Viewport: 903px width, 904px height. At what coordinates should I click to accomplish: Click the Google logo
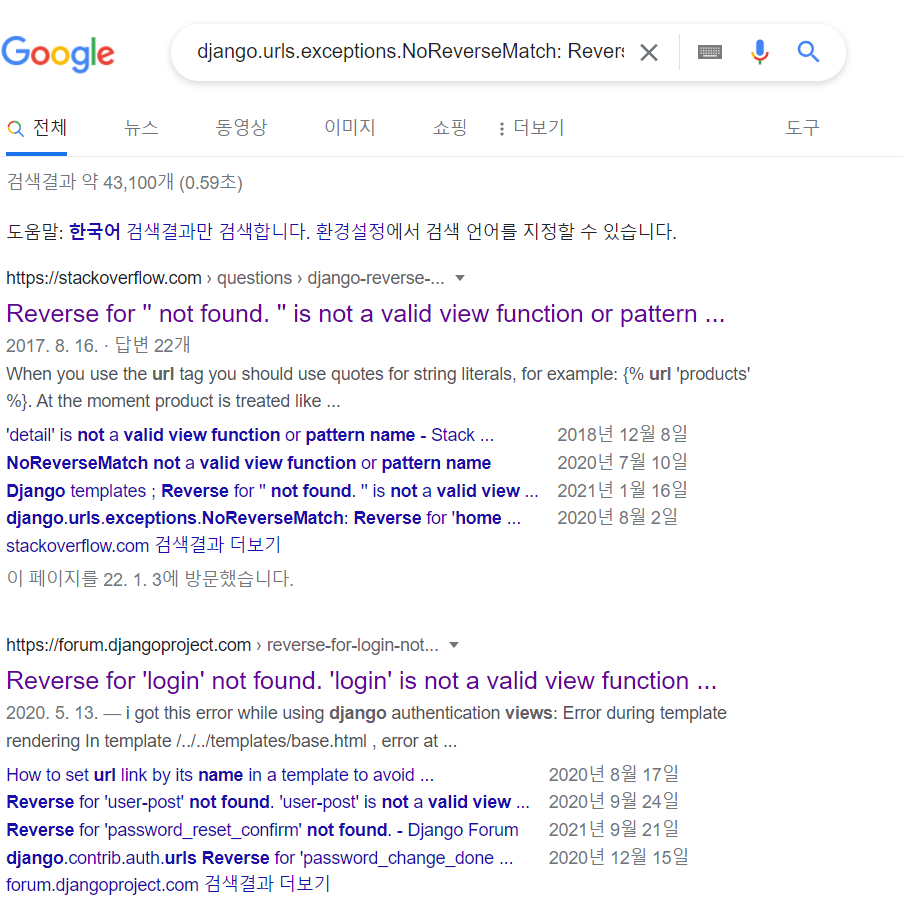[x=58, y=54]
